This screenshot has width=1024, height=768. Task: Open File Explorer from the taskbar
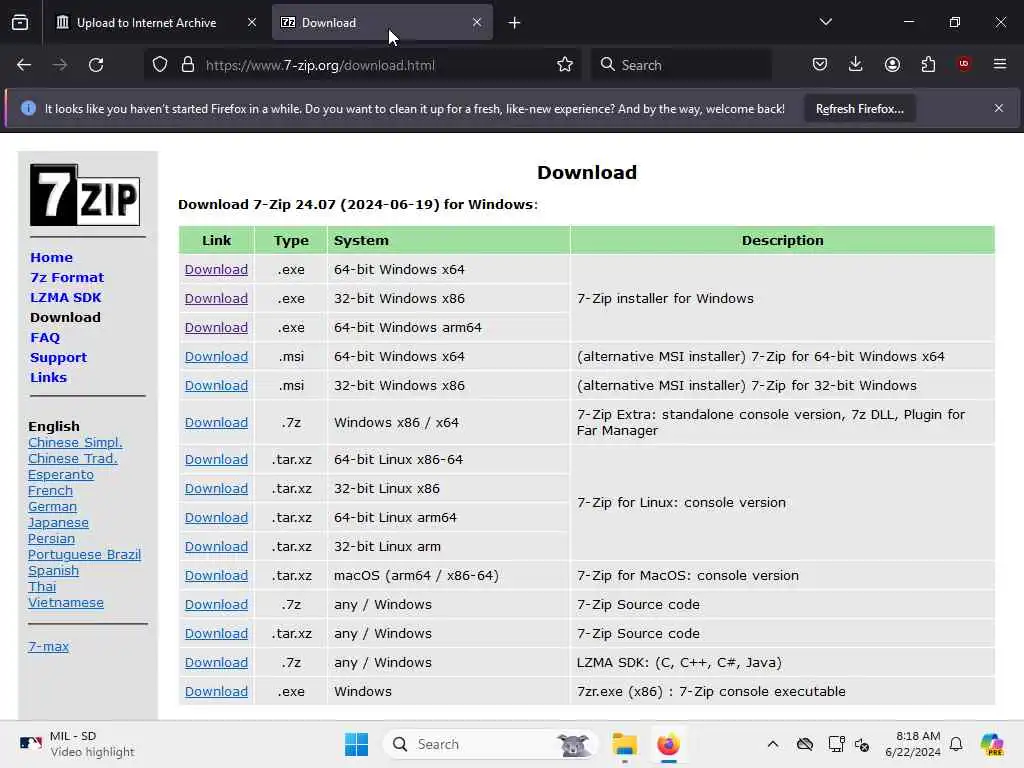pos(624,744)
